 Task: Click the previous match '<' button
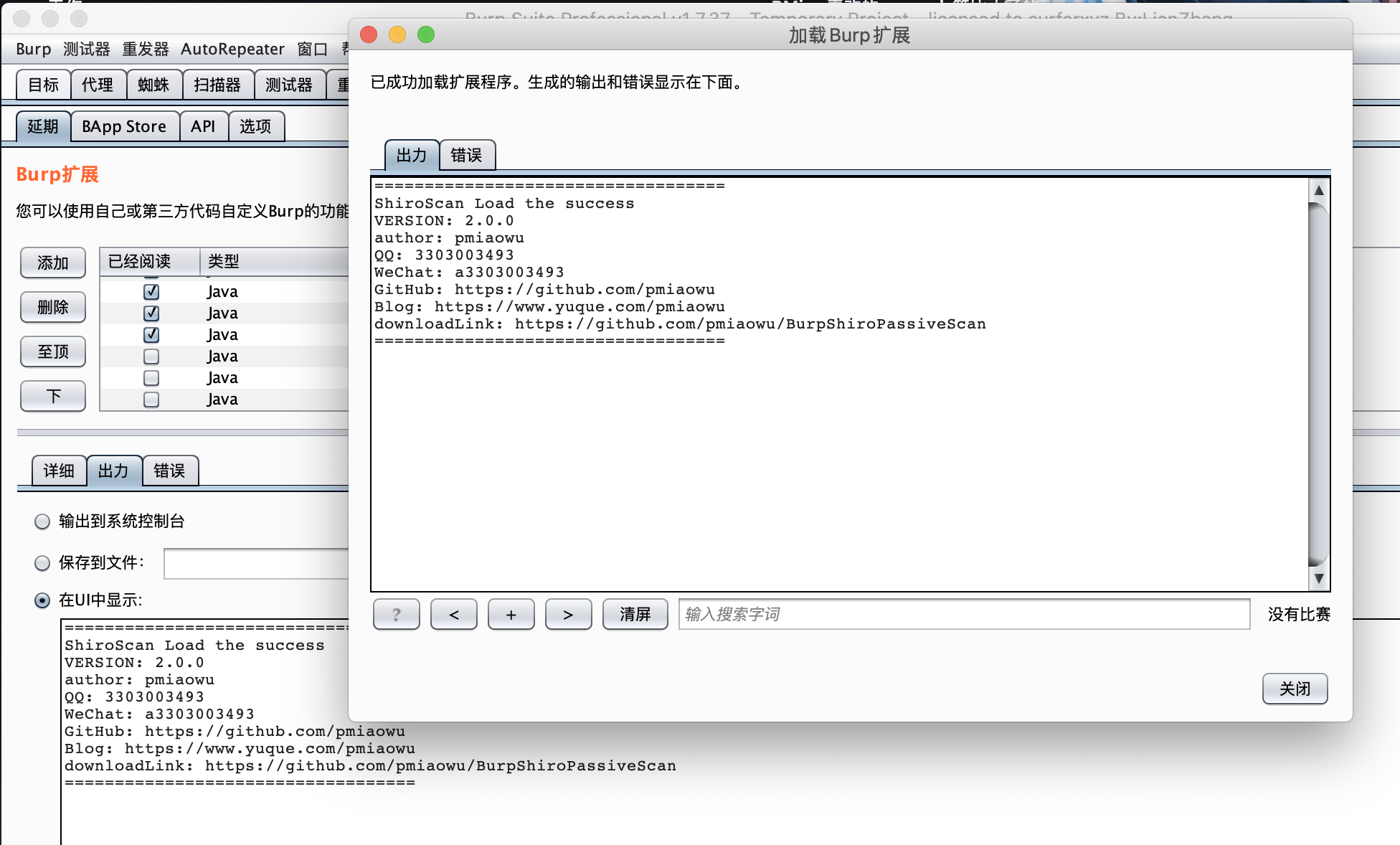point(453,614)
